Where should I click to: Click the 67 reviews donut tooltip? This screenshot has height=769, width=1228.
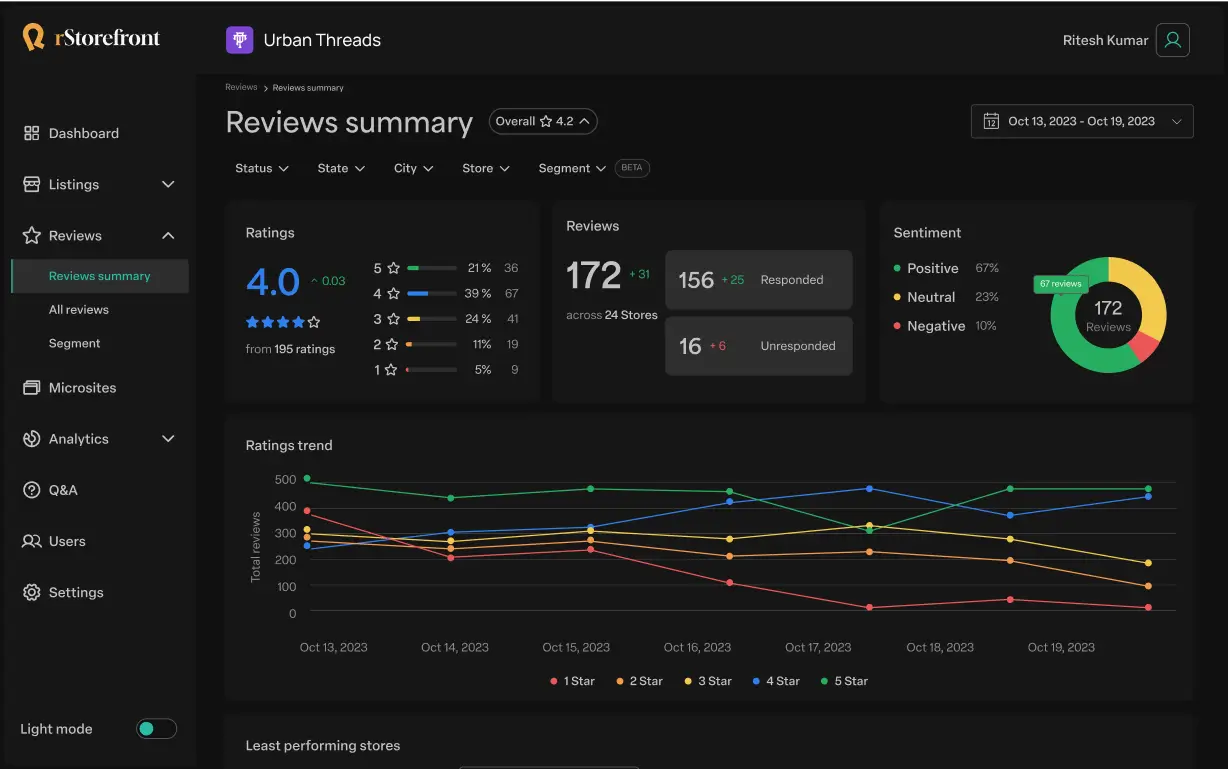click(1060, 284)
